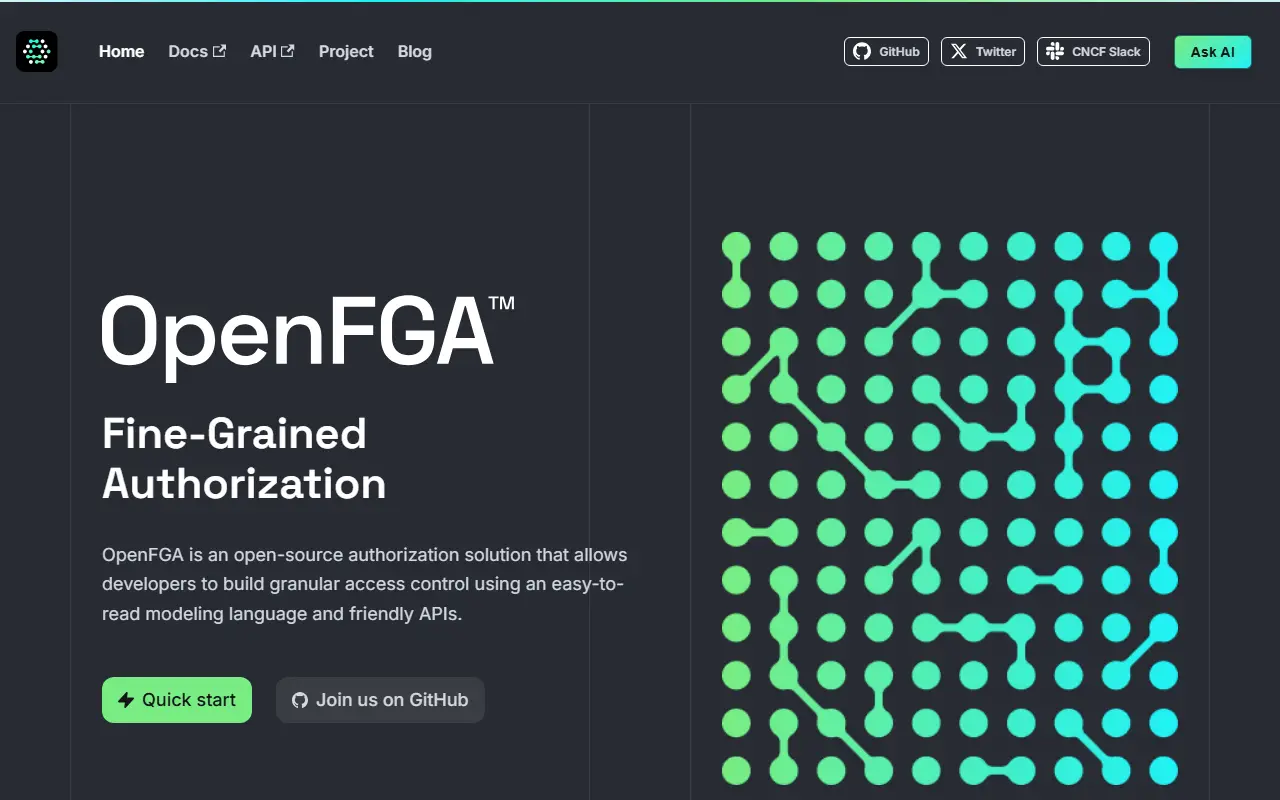This screenshot has height=800, width=1280.
Task: Open the Docs external link
Action: pos(197,51)
